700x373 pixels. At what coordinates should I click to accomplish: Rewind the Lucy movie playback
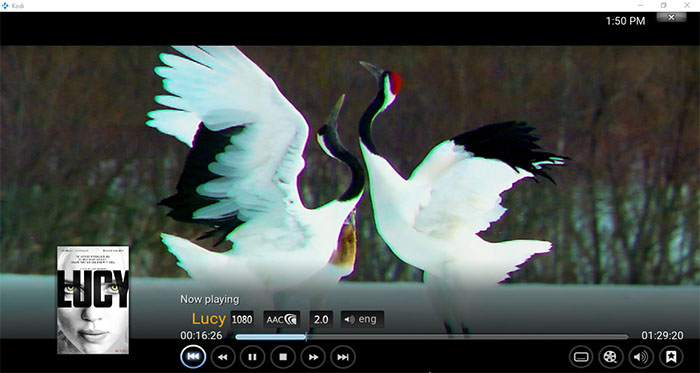pos(222,357)
